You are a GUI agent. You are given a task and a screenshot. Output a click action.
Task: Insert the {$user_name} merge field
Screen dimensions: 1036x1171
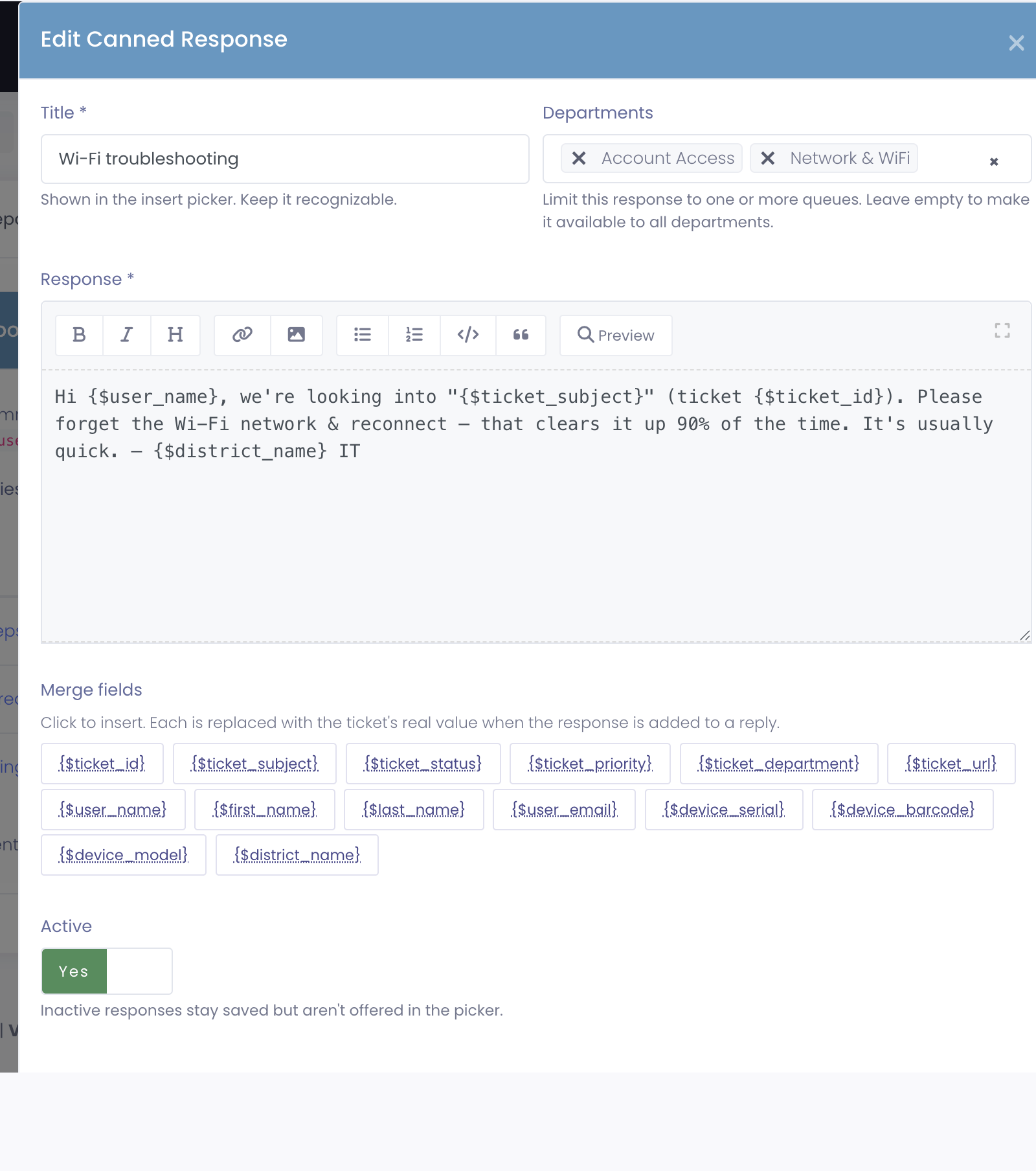pyautogui.click(x=113, y=810)
